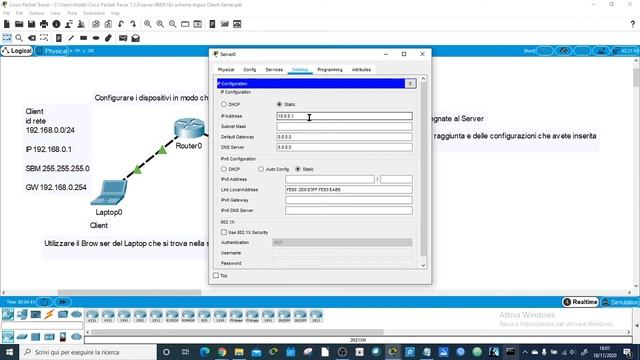Viewport: 640px width, 360px height.
Task: Pick the 2911 router from device list
Action: pyautogui.click(x=156, y=316)
